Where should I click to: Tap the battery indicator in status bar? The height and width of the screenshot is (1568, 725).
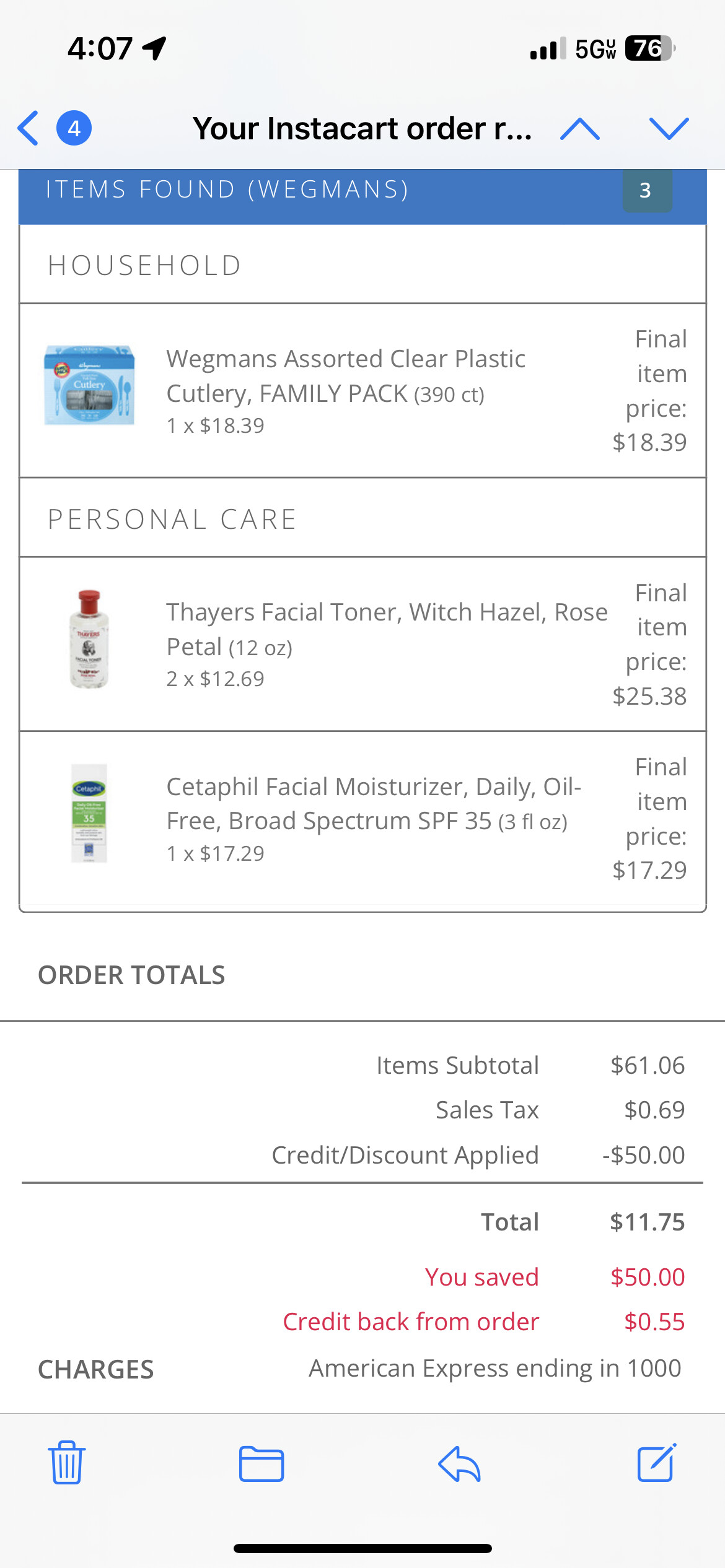(x=649, y=48)
